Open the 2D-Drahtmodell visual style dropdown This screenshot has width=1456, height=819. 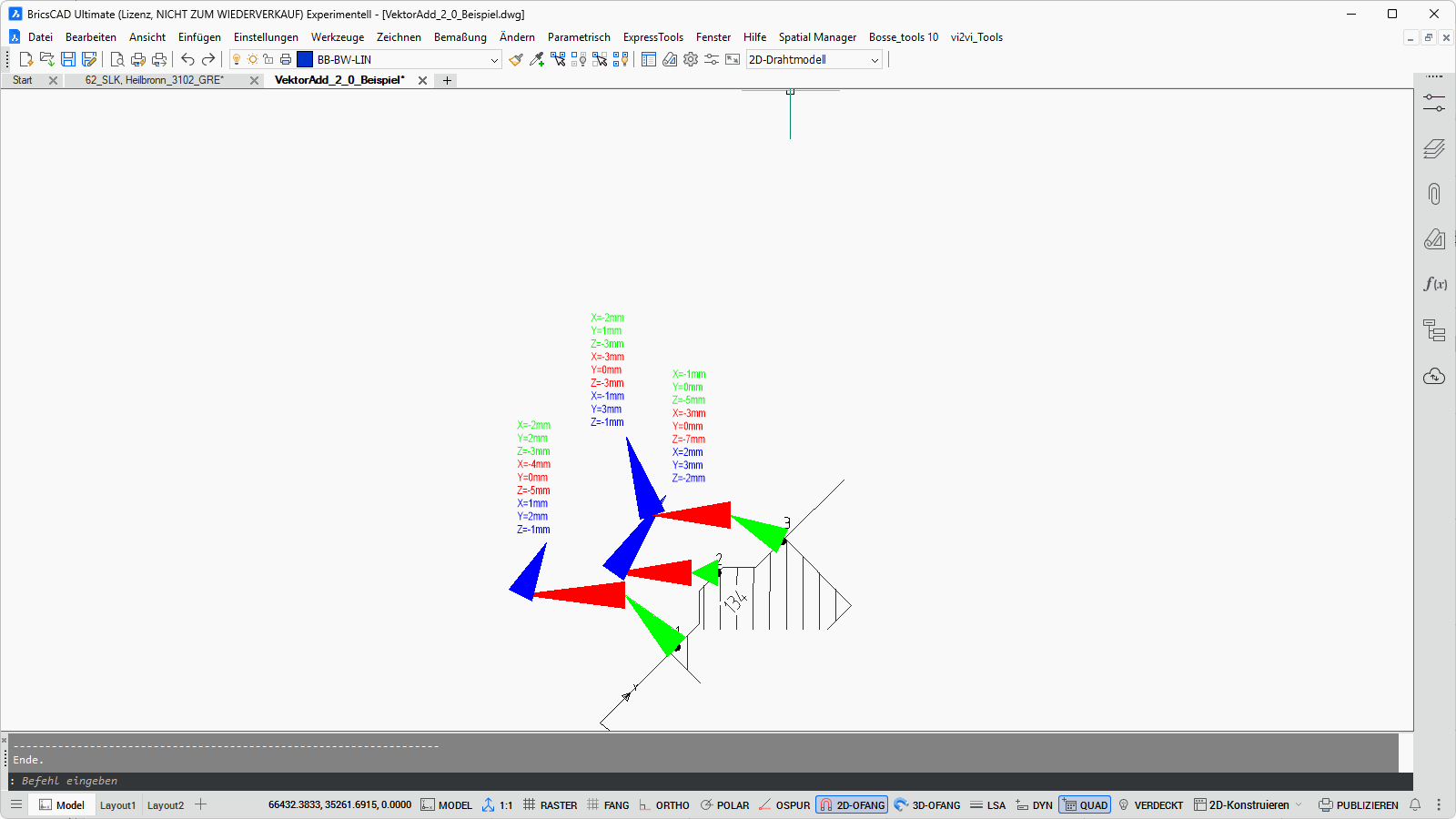875,60
